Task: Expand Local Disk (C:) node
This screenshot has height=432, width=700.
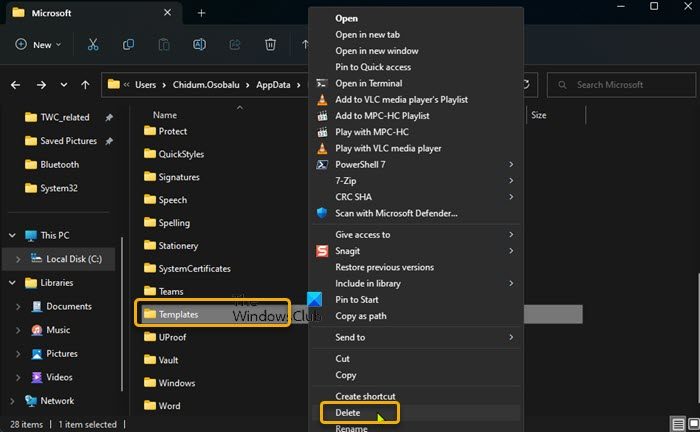Action: click(x=18, y=259)
